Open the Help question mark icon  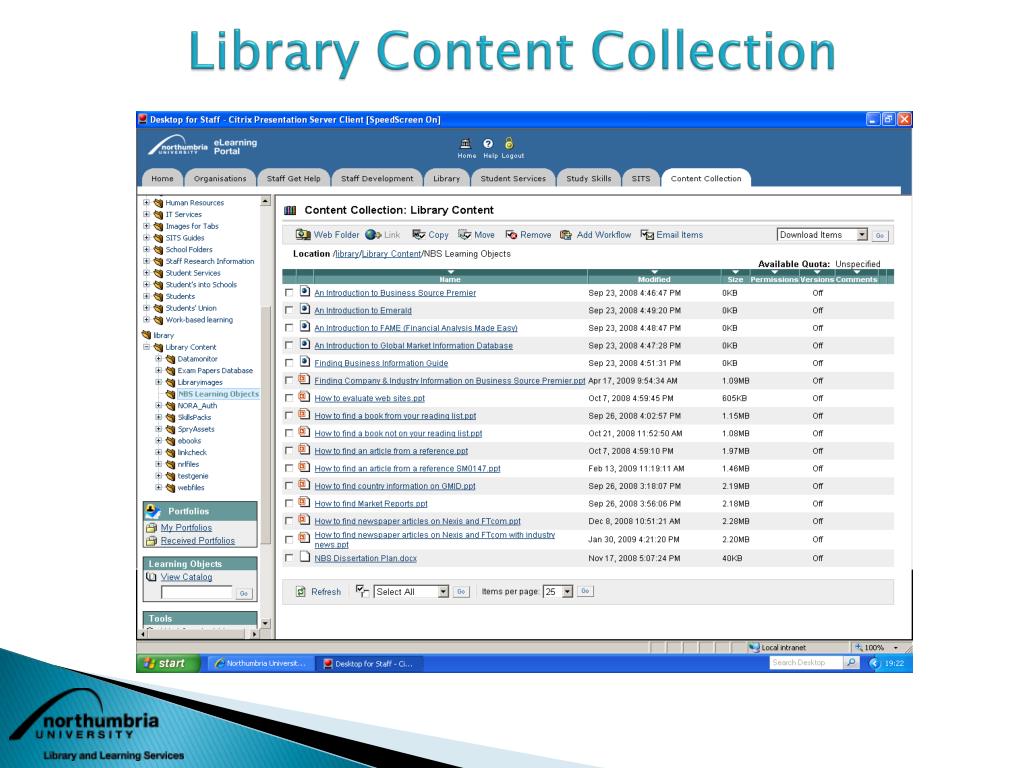[x=488, y=144]
